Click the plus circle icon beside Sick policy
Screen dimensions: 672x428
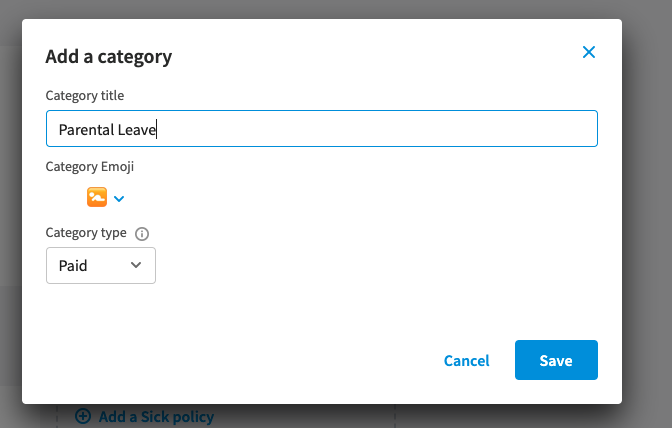coord(83,416)
